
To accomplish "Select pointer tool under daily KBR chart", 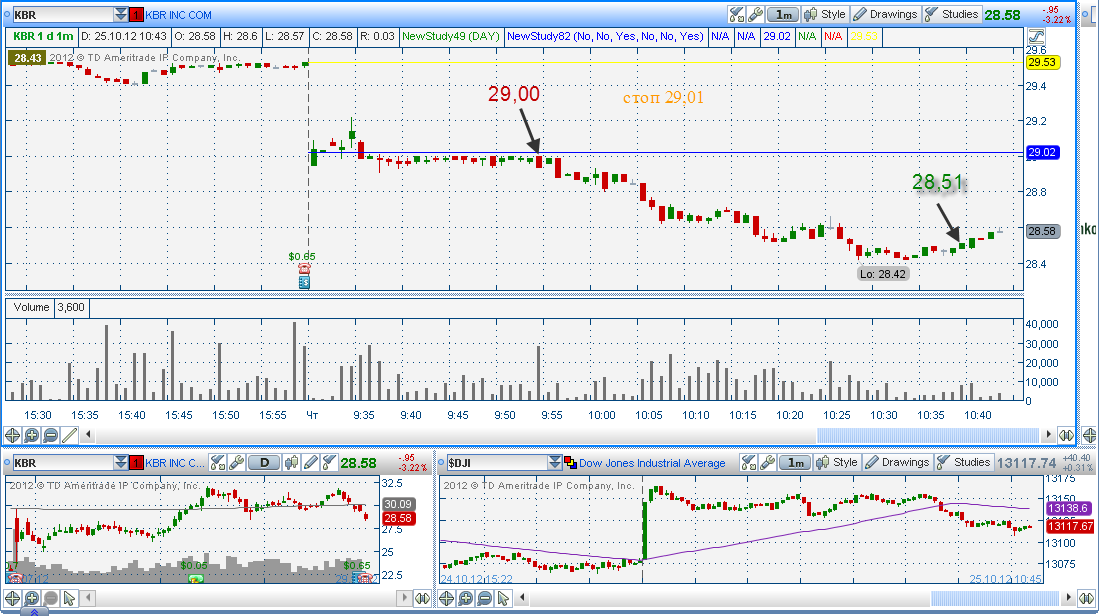I will click(x=69, y=598).
